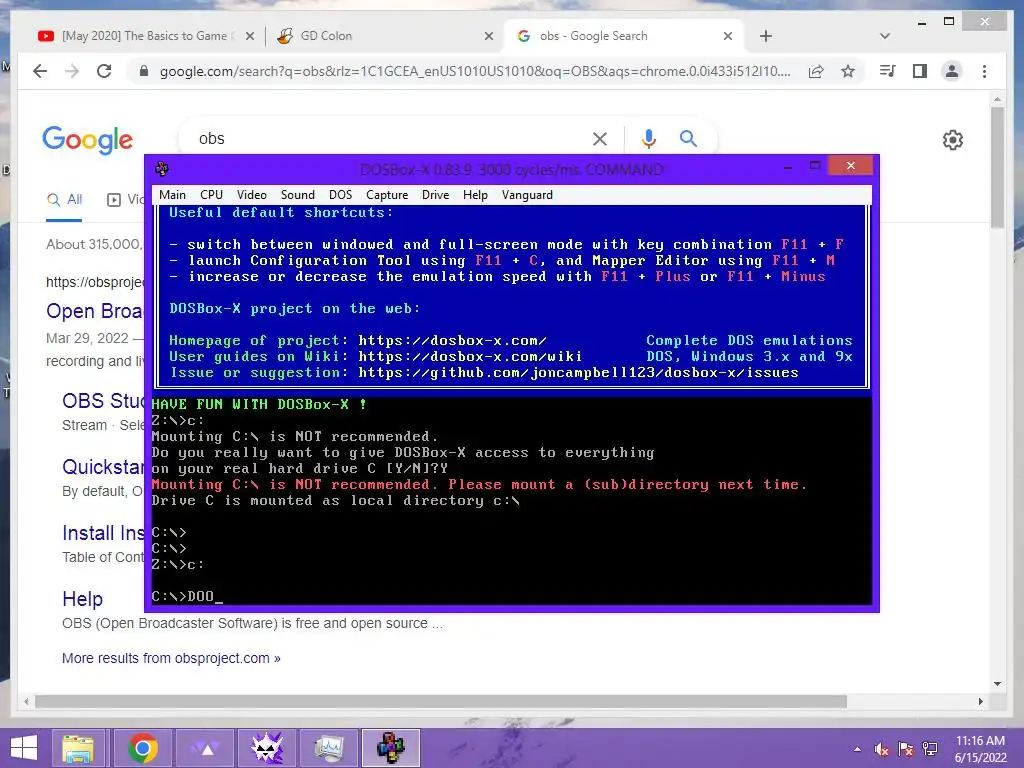Screen dimensions: 1024x768
Task: Open the Open Broadcaster result link
Action: (x=95, y=311)
